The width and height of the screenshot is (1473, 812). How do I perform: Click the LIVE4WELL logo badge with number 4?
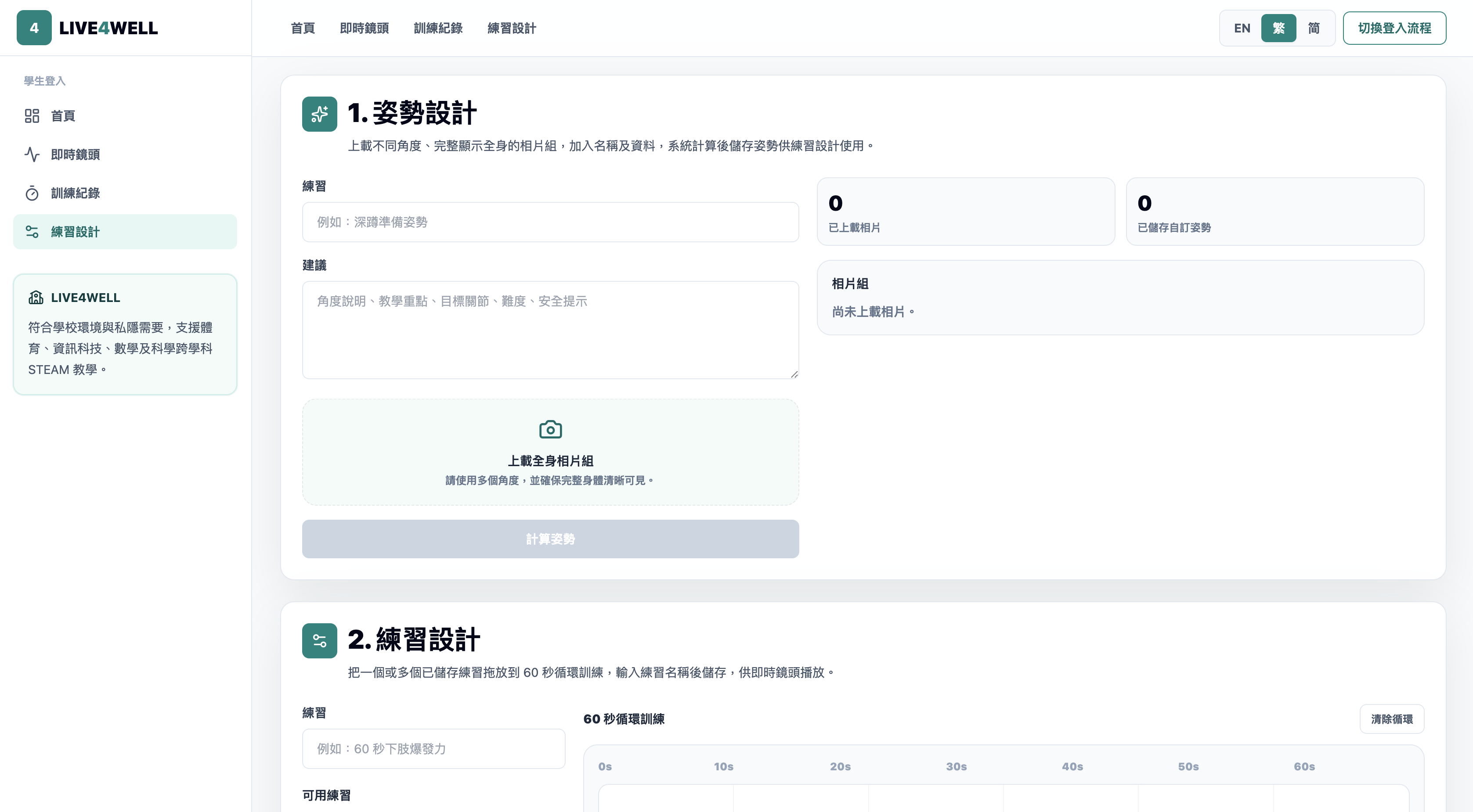coord(34,28)
